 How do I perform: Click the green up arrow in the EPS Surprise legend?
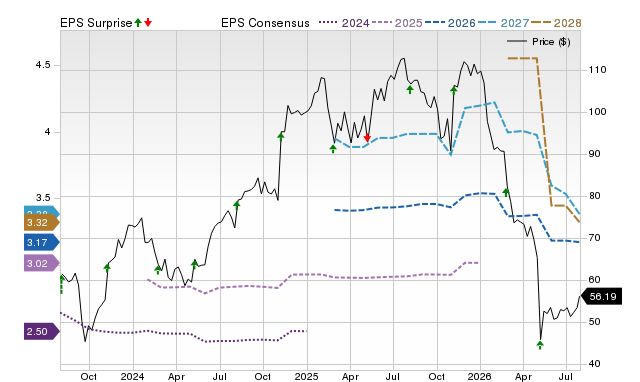point(138,23)
